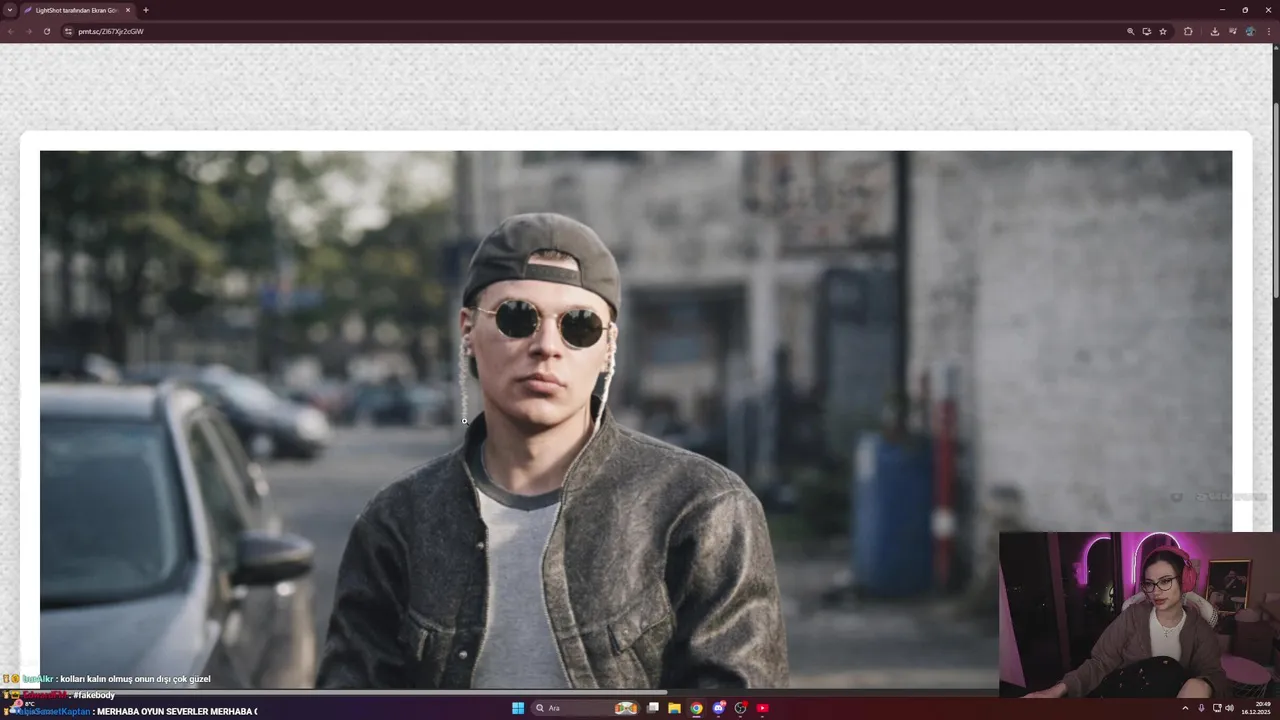The height and width of the screenshot is (720, 1280).
Task: Bookmark this page with the star icon
Action: (x=1163, y=31)
